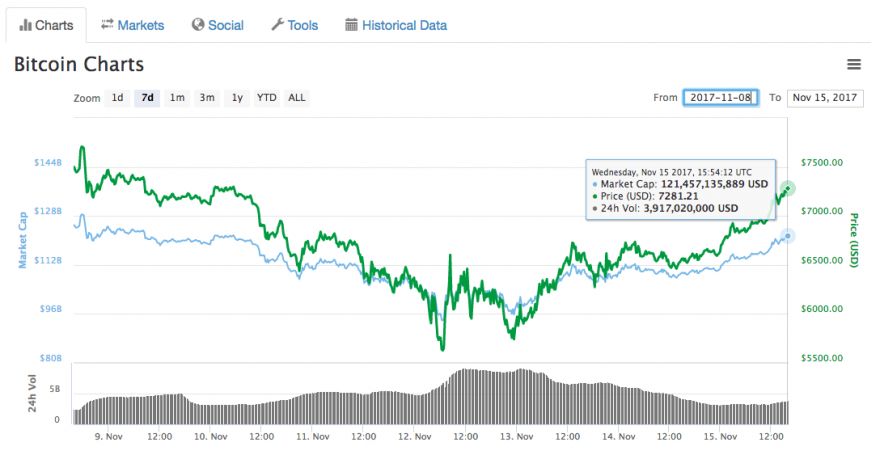Click the globe icon beside Social
Viewport: 880px width, 455px height.
(x=198, y=25)
